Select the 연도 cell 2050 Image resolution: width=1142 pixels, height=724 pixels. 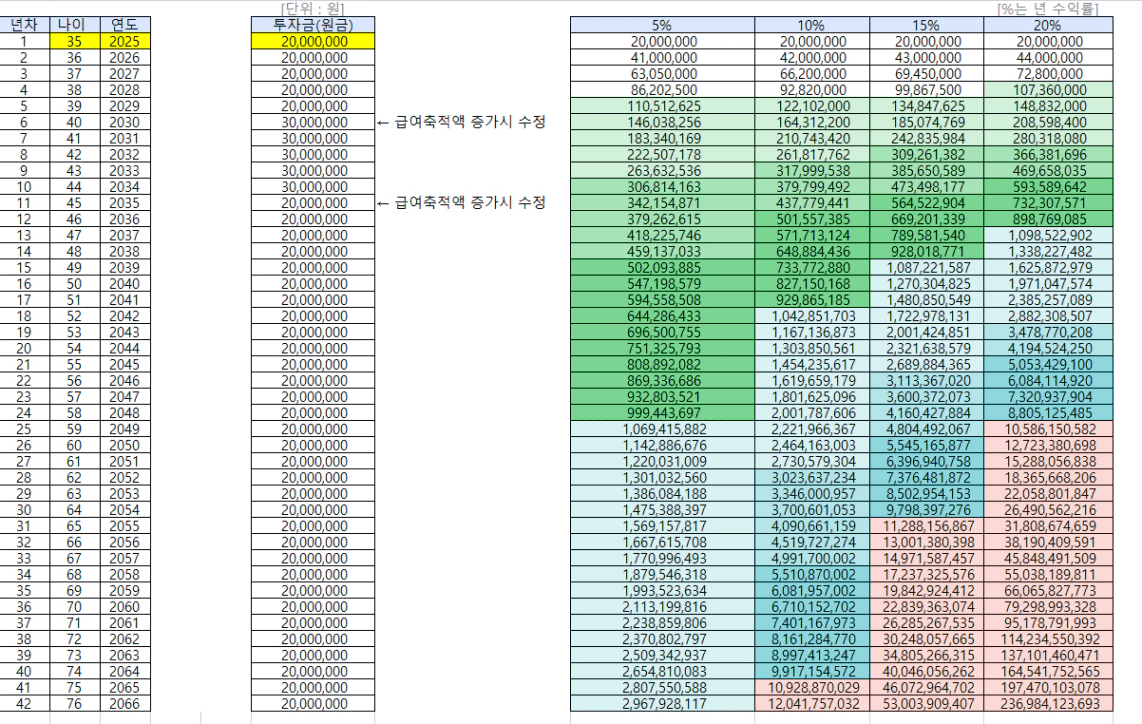pyautogui.click(x=125, y=446)
